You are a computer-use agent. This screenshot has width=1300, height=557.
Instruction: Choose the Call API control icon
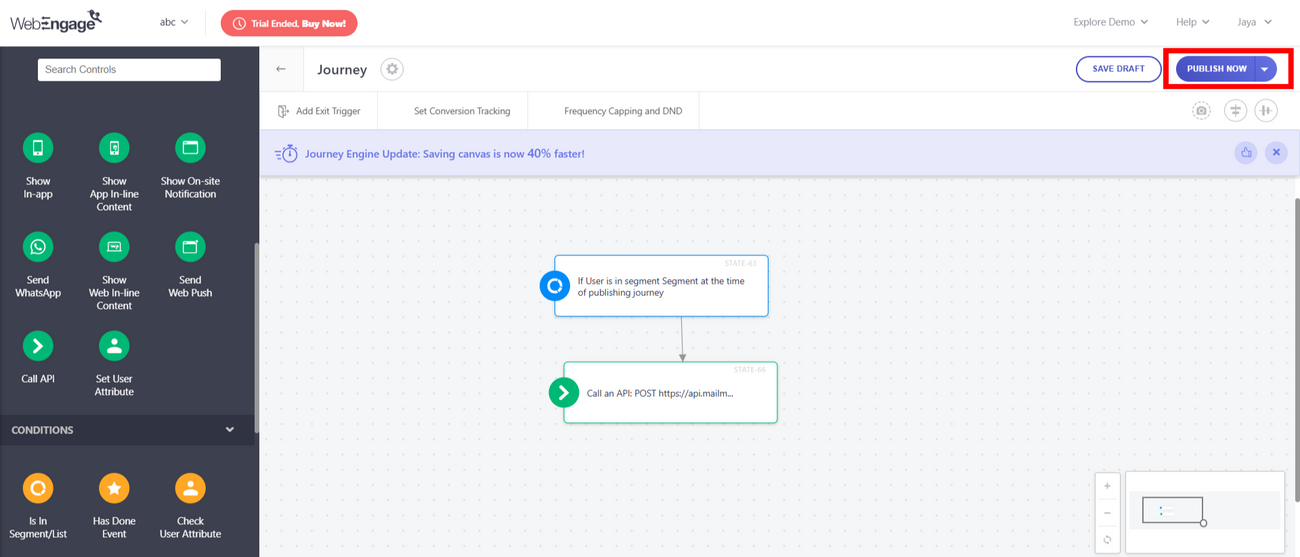coord(38,346)
